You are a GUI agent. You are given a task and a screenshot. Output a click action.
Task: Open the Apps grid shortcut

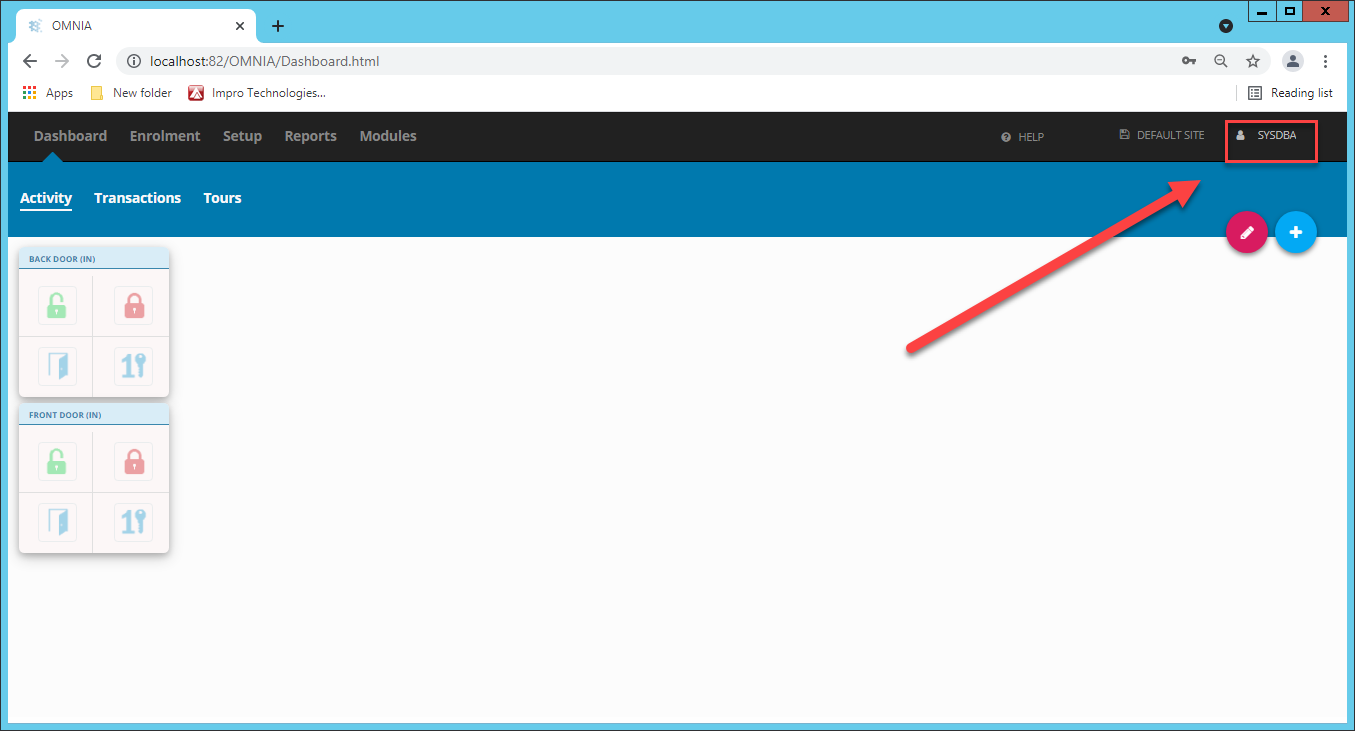[x=48, y=93]
